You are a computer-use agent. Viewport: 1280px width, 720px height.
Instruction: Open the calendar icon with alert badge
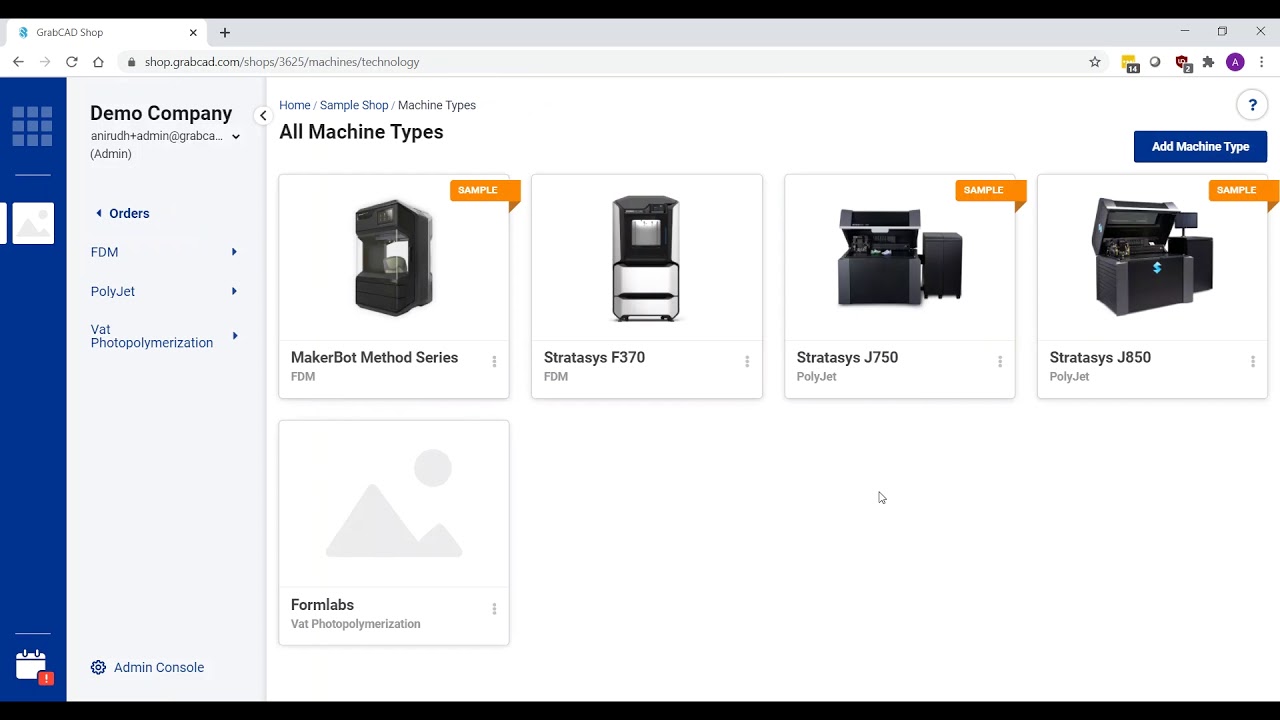pos(32,666)
